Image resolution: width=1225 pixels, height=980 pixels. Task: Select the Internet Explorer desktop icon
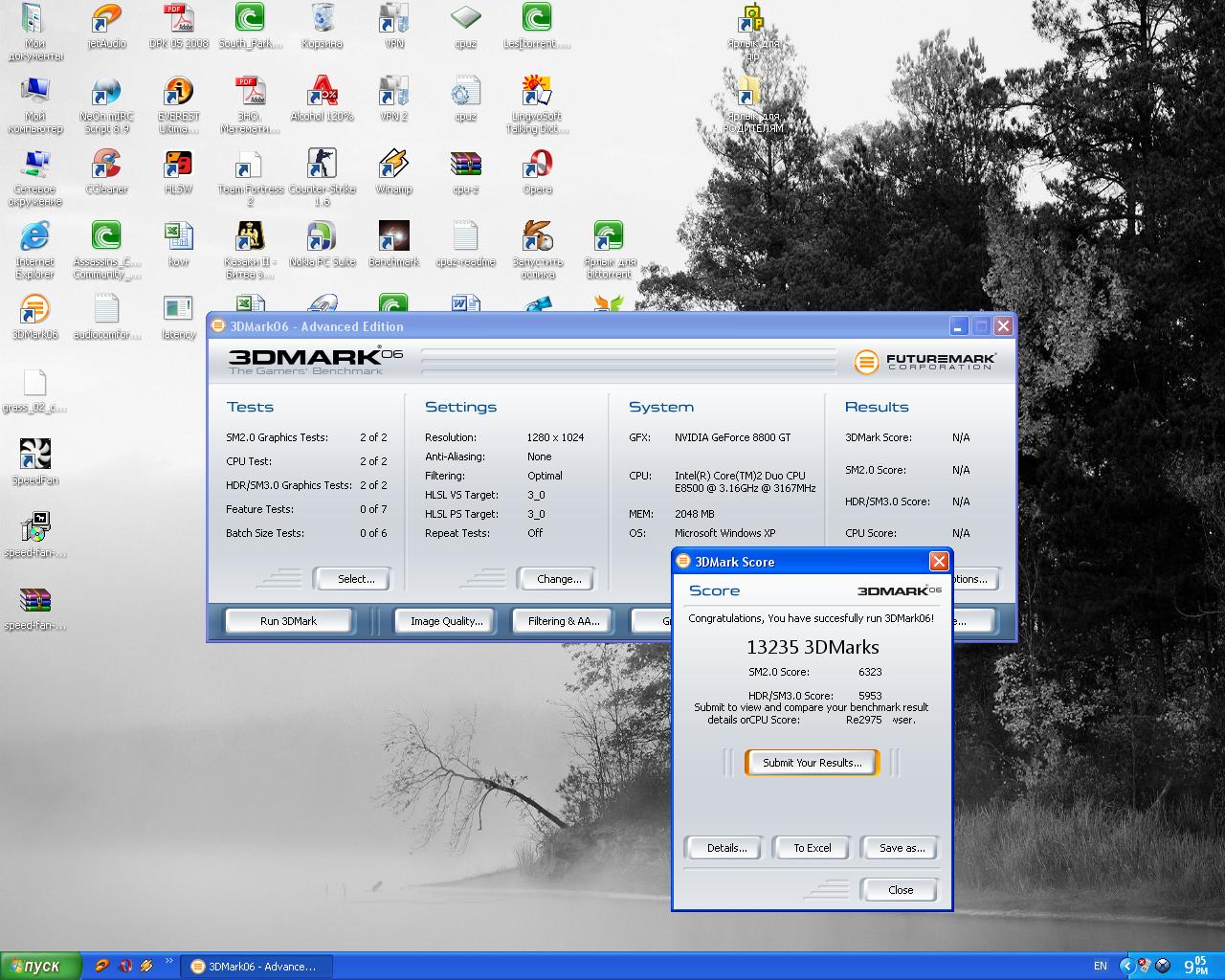point(35,239)
